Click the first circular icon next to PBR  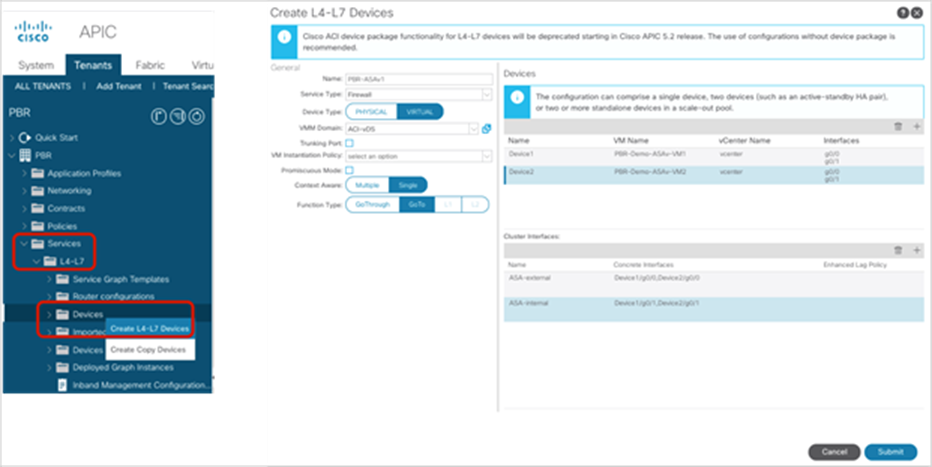159,117
